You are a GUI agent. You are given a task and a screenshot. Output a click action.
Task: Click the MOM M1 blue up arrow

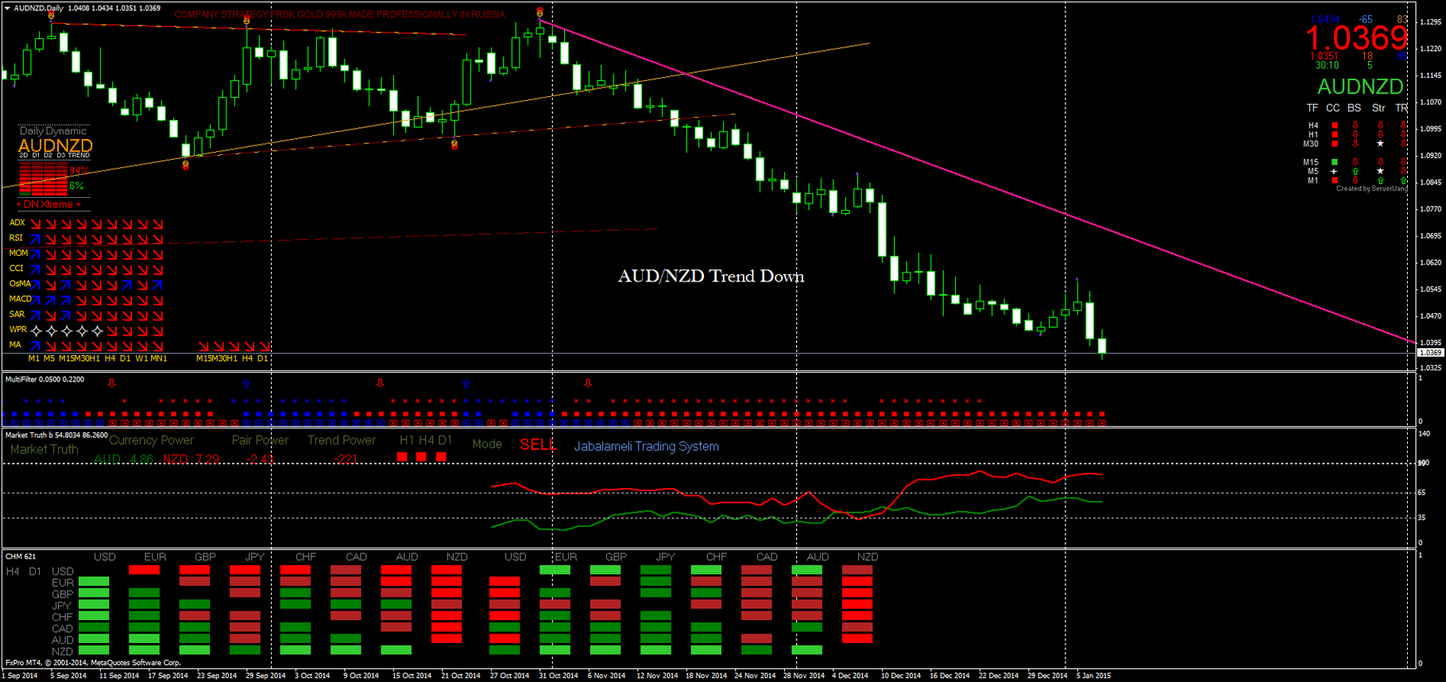pyautogui.click(x=35, y=254)
